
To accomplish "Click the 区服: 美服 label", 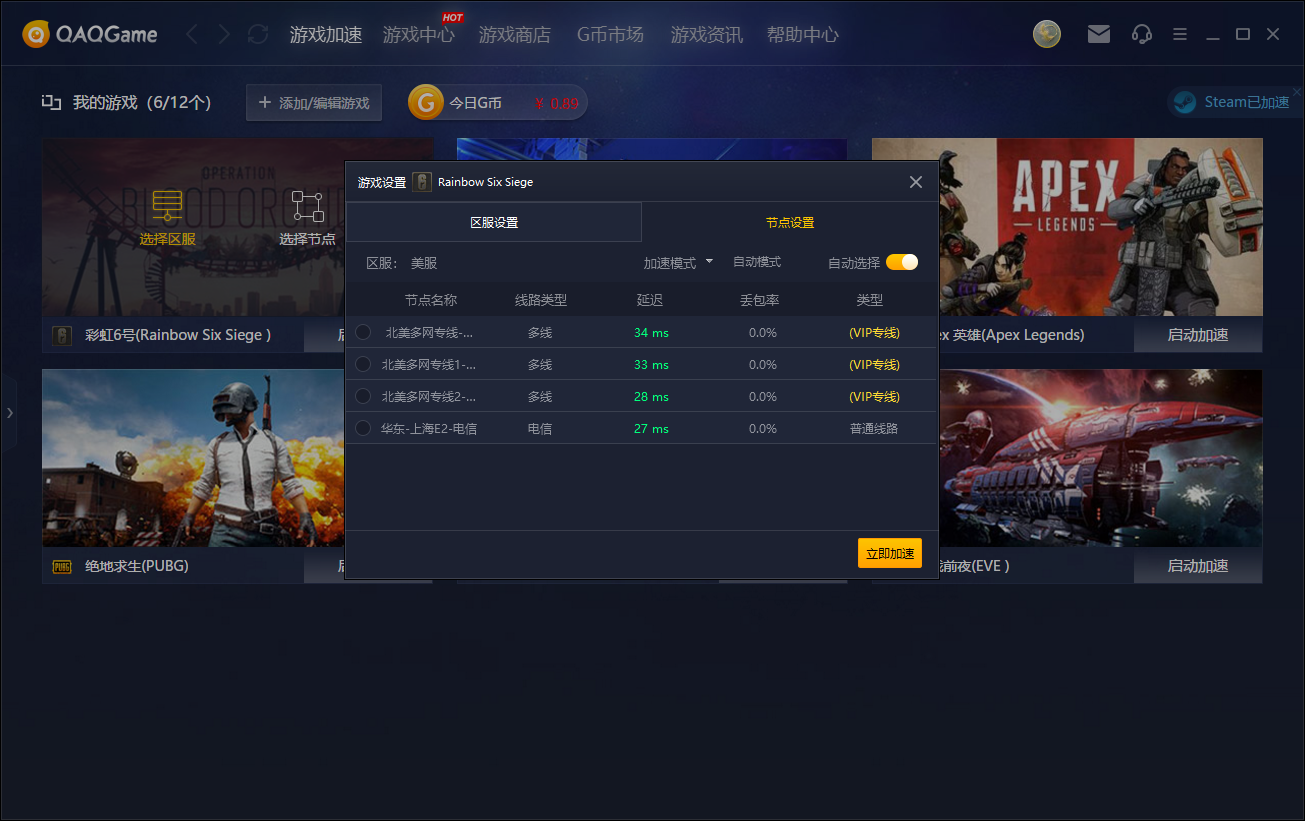I will pos(402,263).
